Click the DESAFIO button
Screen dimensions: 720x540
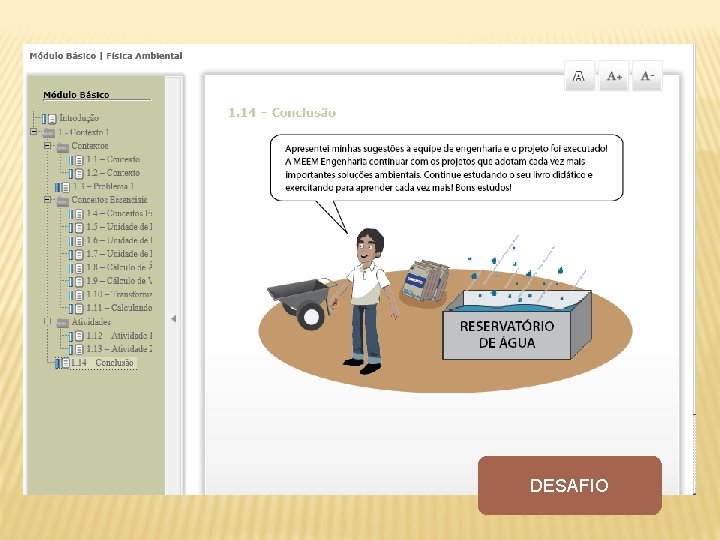(x=569, y=485)
